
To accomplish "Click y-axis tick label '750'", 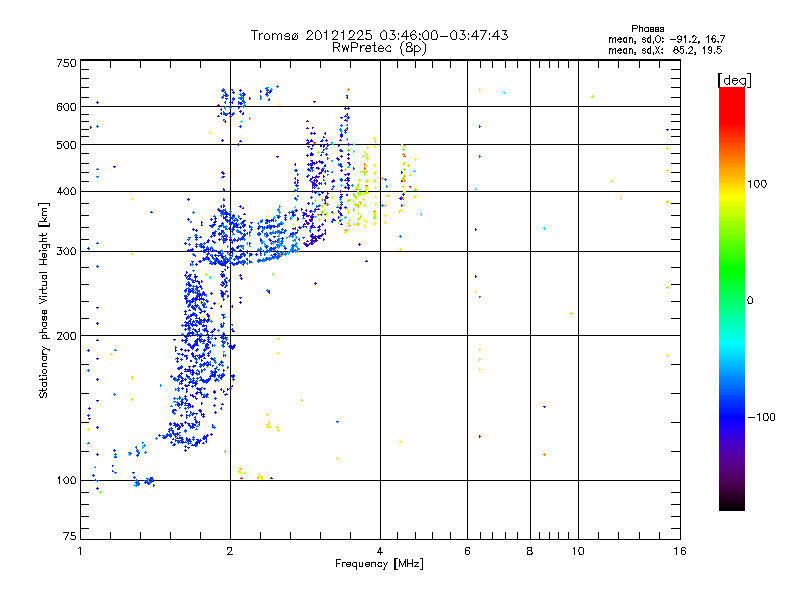I will (66, 63).
